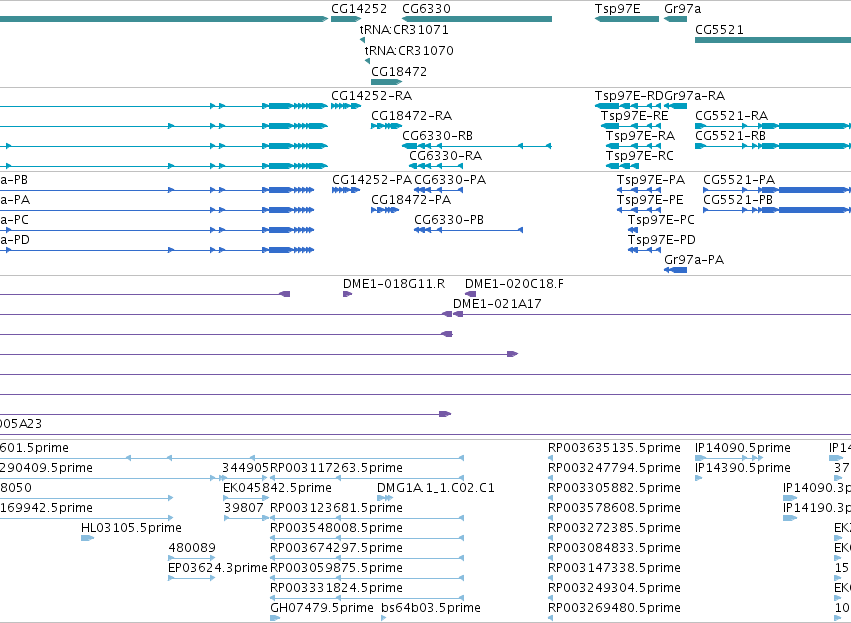Viewport: 851px width, 623px height.
Task: Open the EP03624.3prime EST label
Action: [x=218, y=569]
